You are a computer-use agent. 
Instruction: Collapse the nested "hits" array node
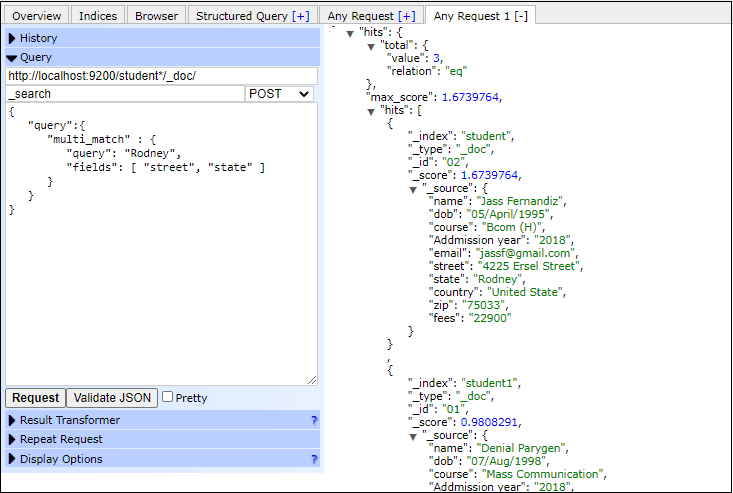371,111
